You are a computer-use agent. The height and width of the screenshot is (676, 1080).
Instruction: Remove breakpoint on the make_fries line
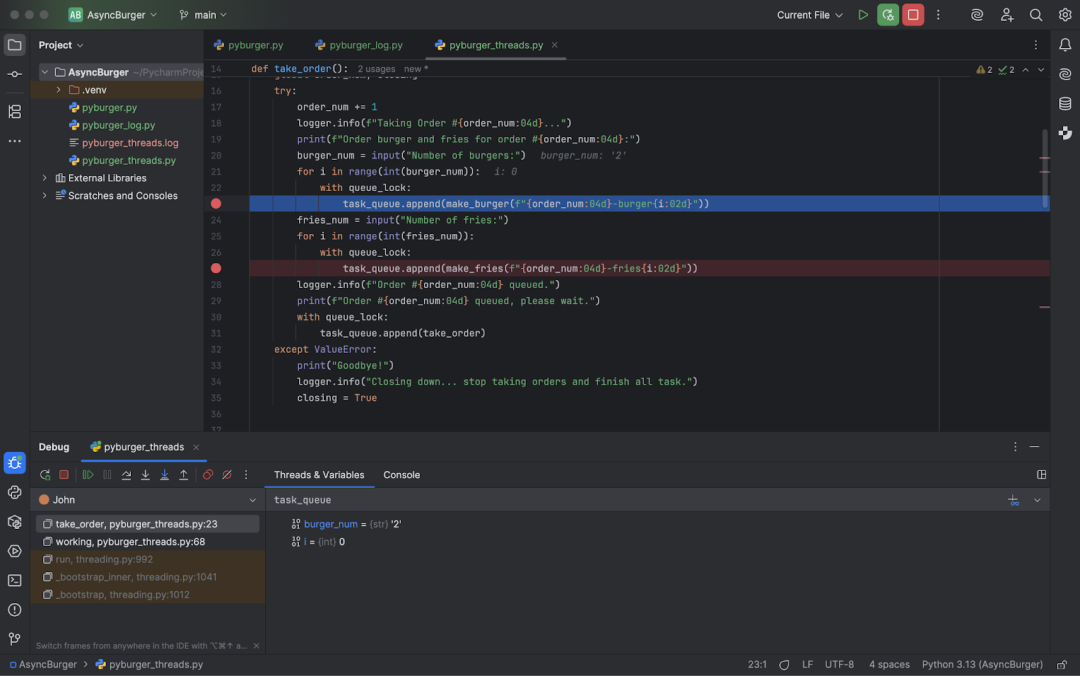pyautogui.click(x=216, y=268)
